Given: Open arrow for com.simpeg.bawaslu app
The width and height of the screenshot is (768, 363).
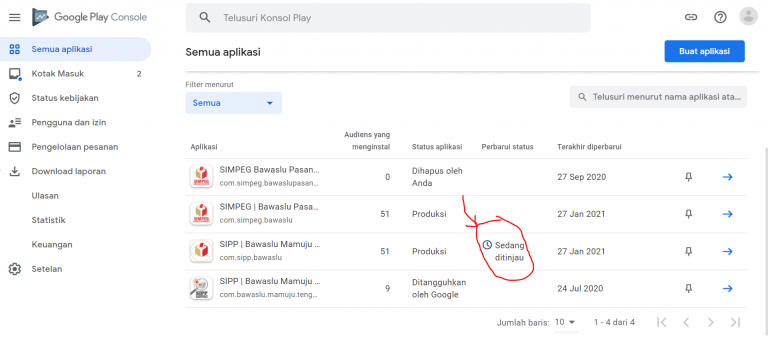Looking at the screenshot, I should (728, 214).
